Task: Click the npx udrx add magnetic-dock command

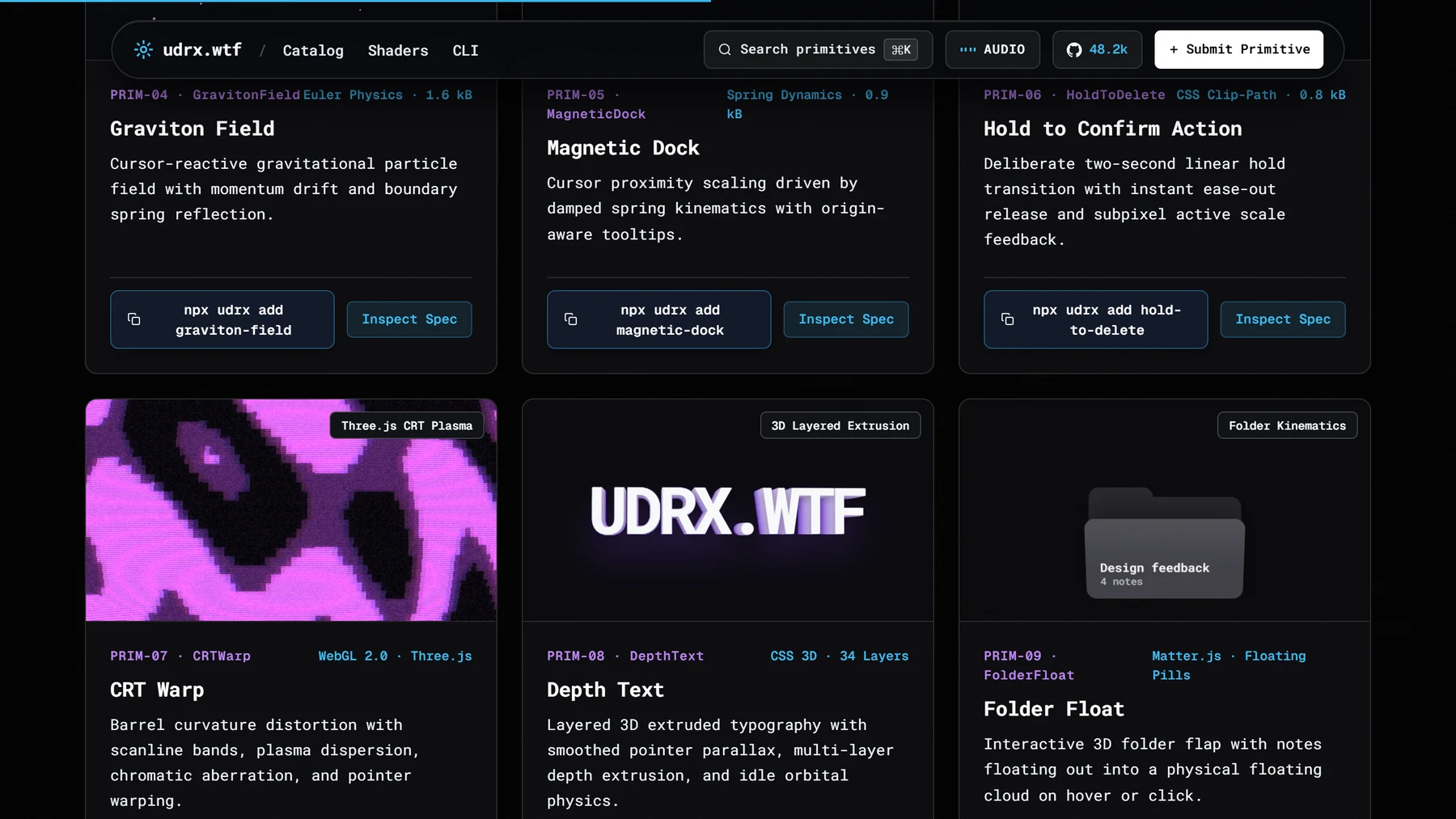Action: point(659,319)
